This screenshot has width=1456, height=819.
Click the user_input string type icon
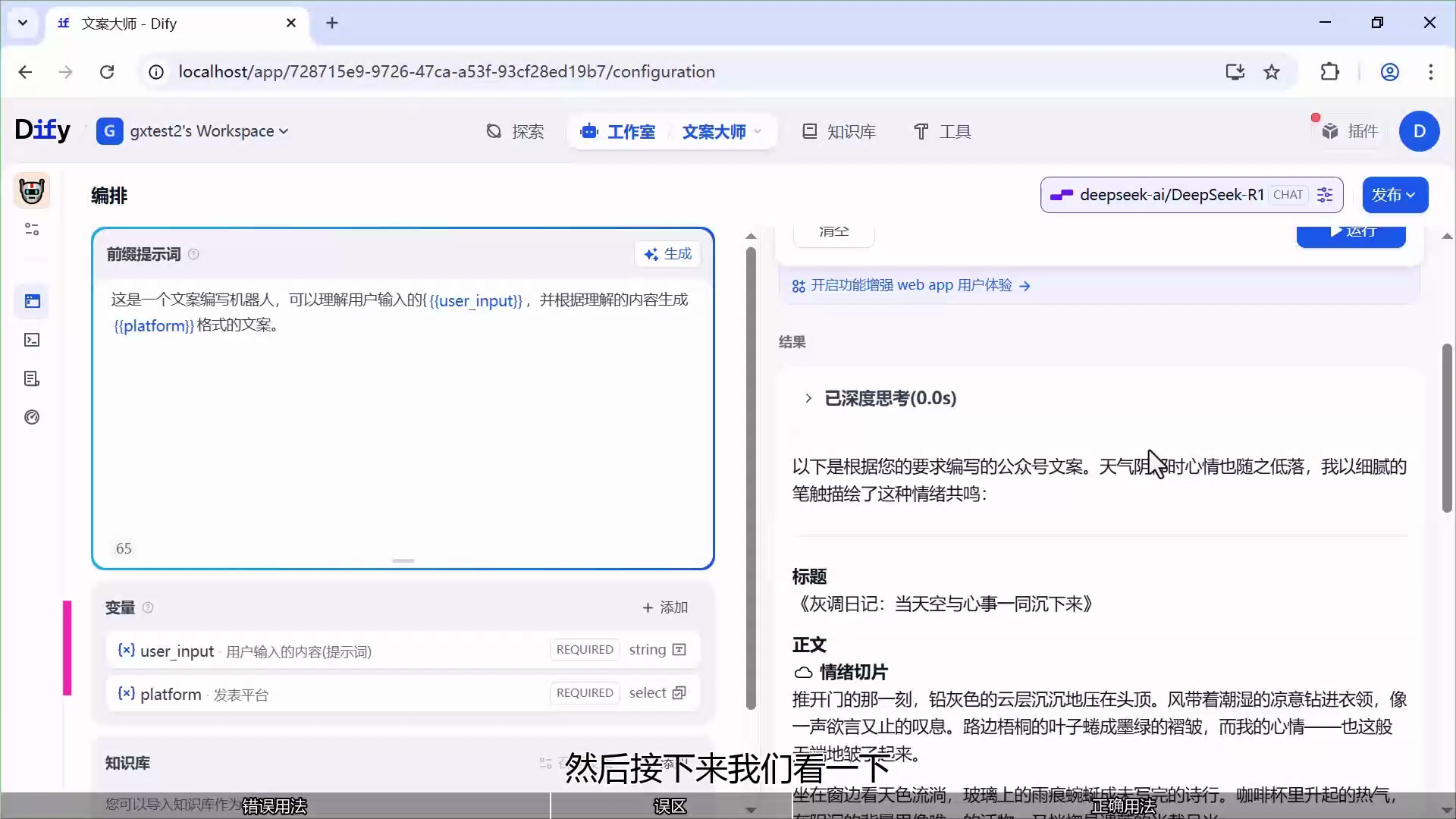[679, 650]
